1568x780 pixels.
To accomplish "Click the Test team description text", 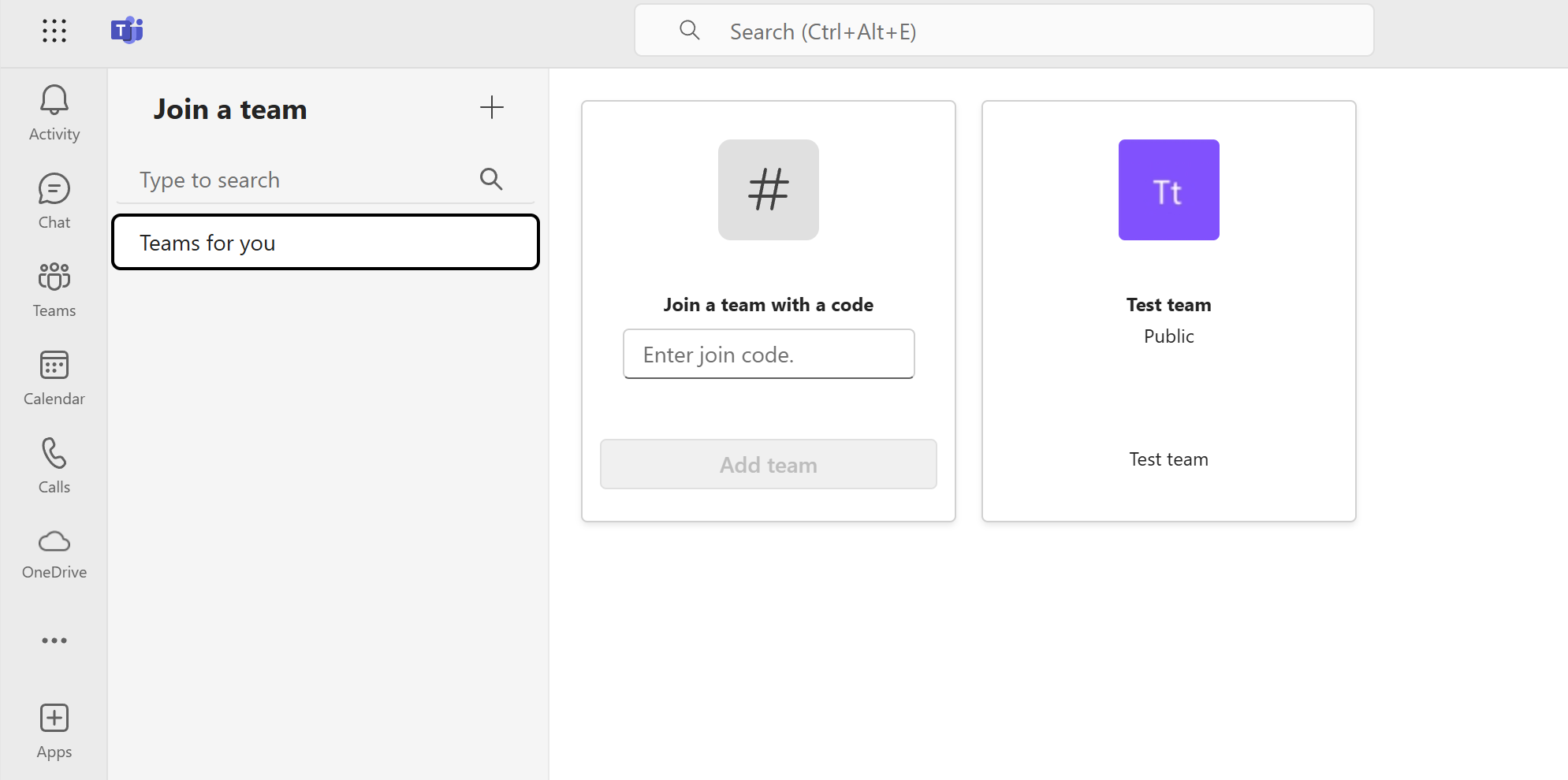I will [x=1169, y=459].
